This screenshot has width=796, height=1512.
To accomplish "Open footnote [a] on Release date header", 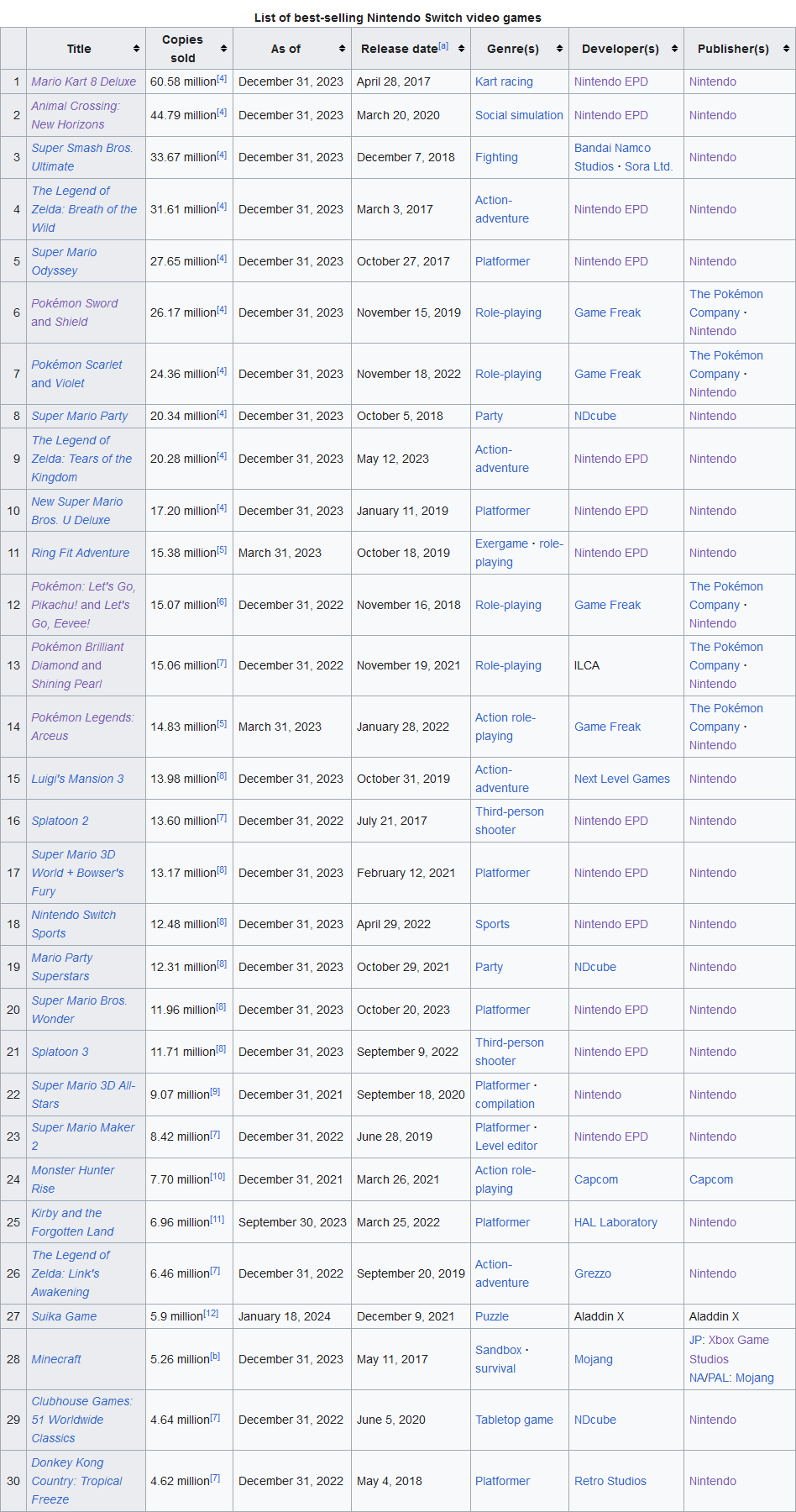I will click(x=443, y=45).
